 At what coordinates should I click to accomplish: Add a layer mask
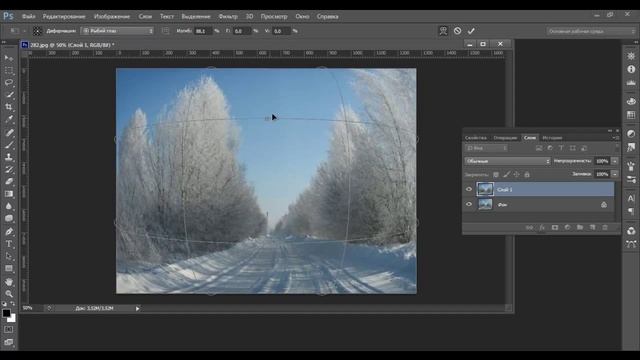(555, 227)
